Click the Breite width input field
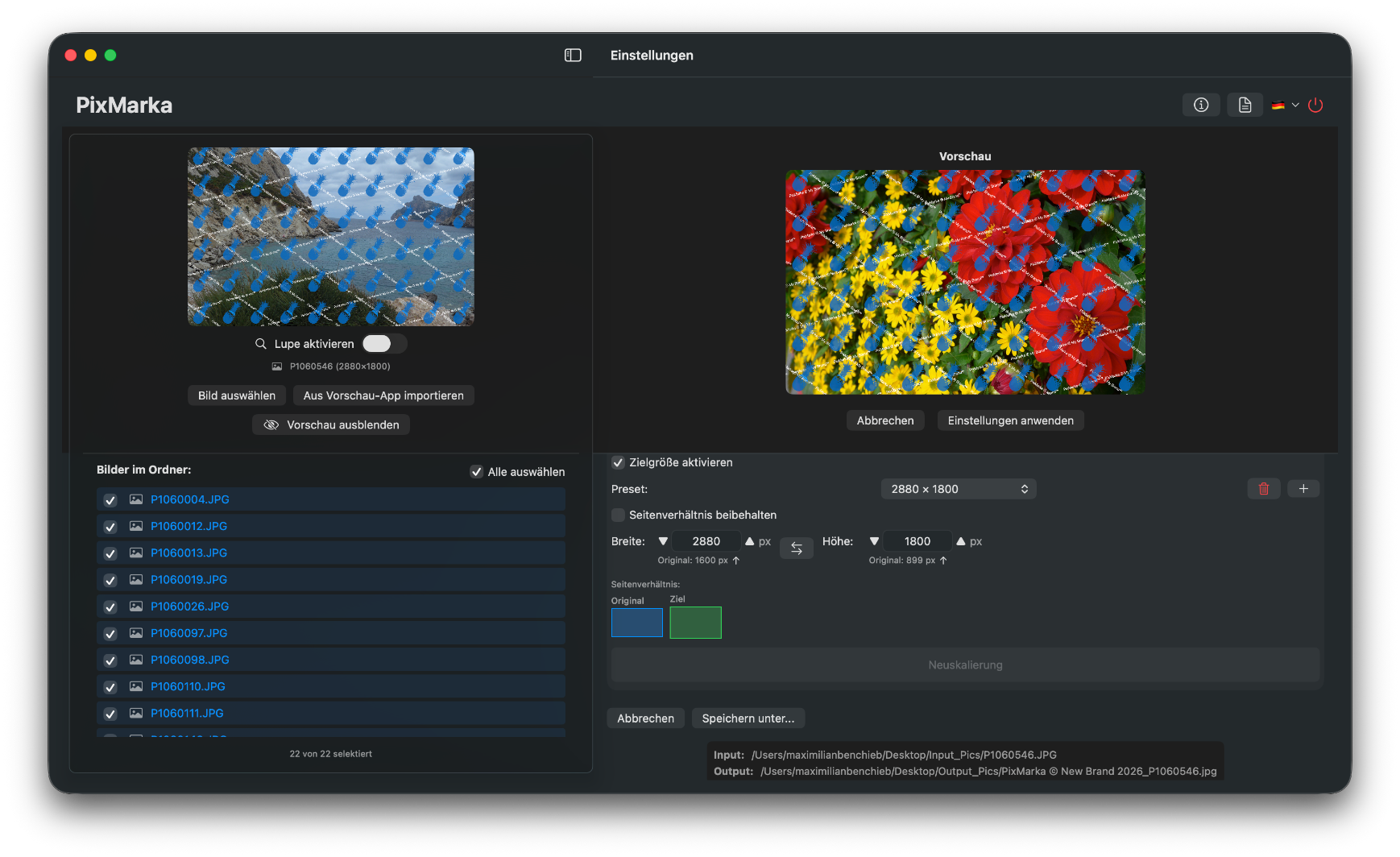Image resolution: width=1400 pixels, height=857 pixels. (x=706, y=541)
